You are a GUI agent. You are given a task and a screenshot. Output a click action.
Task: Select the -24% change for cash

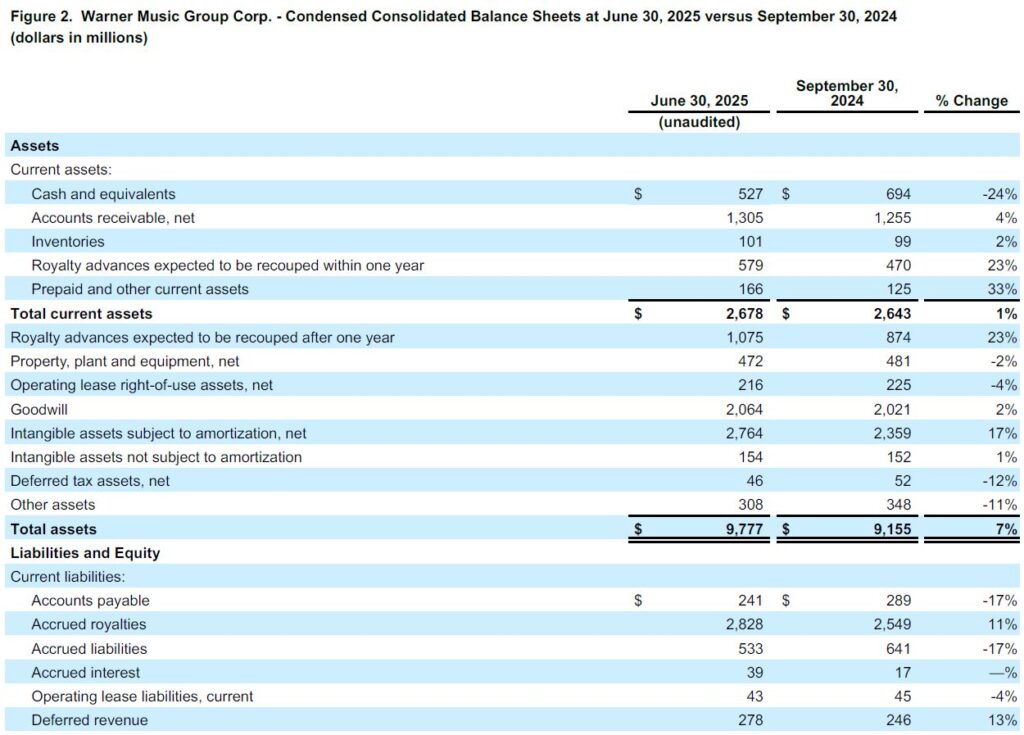point(999,194)
